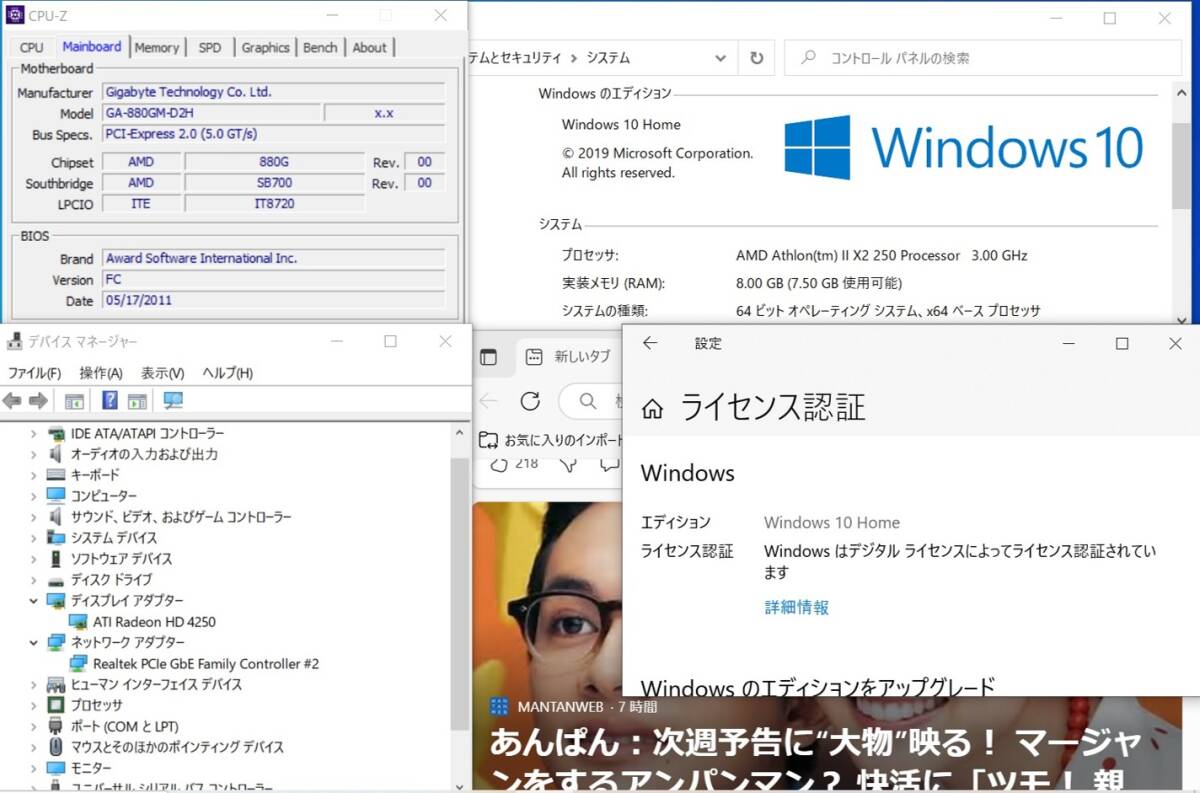Click Gigabyte Technology manufacturer field
The height and width of the screenshot is (793, 1200).
pos(272,92)
